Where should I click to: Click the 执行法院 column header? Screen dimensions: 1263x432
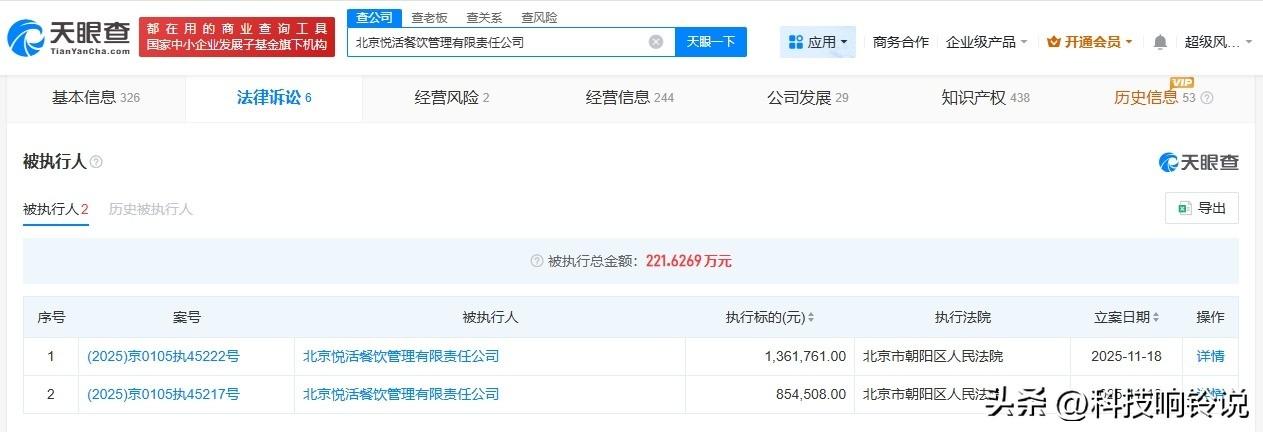pyautogui.click(x=963, y=317)
